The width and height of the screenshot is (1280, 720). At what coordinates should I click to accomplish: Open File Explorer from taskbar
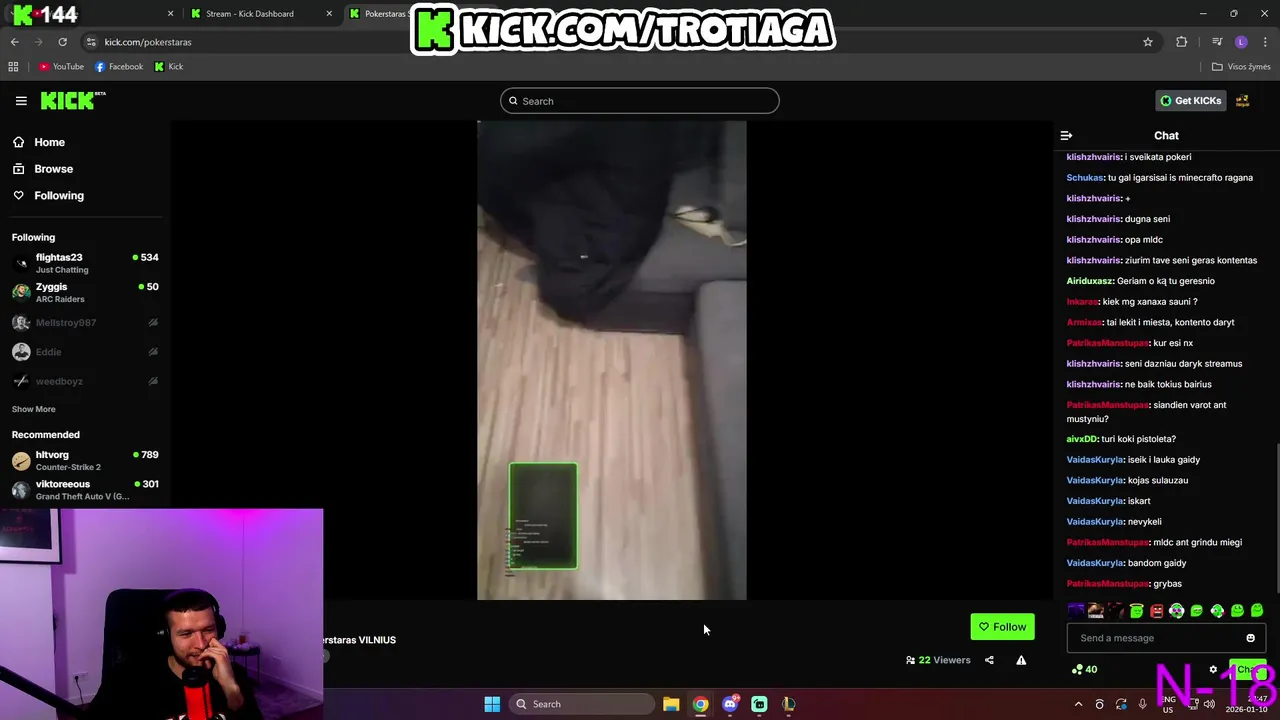(x=671, y=704)
